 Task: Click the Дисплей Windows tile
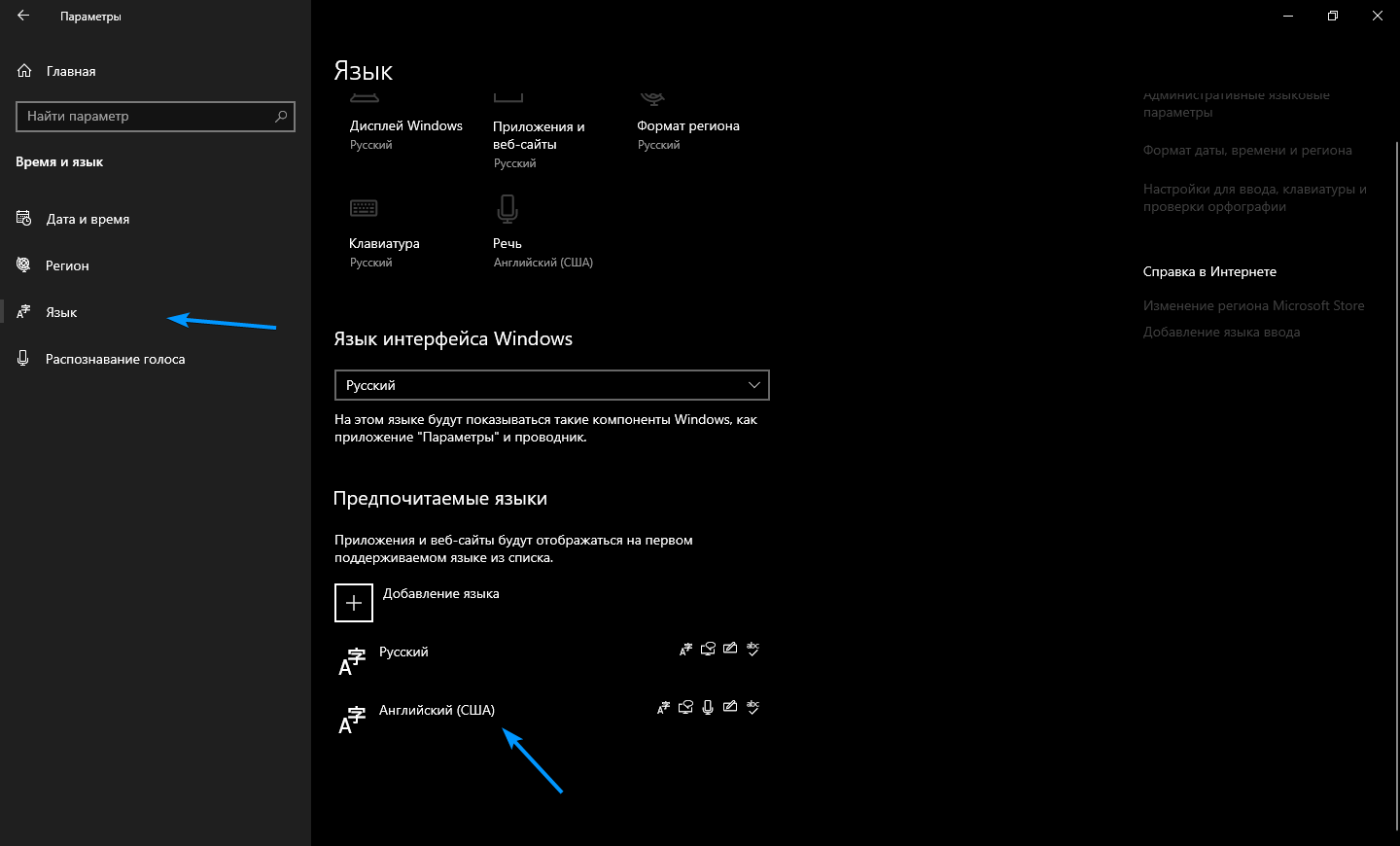point(405,126)
